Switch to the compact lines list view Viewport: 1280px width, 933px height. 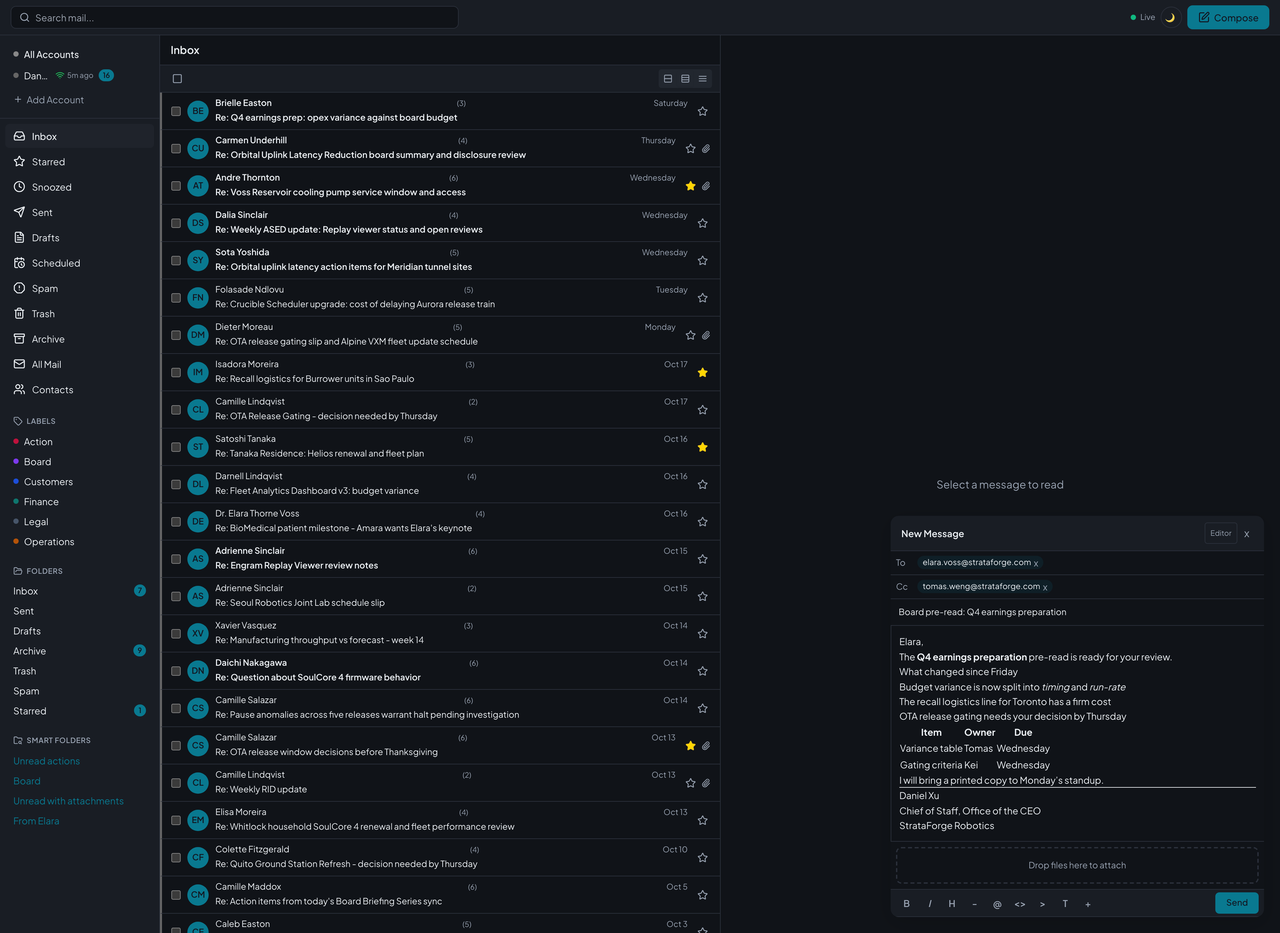pyautogui.click(x=703, y=79)
